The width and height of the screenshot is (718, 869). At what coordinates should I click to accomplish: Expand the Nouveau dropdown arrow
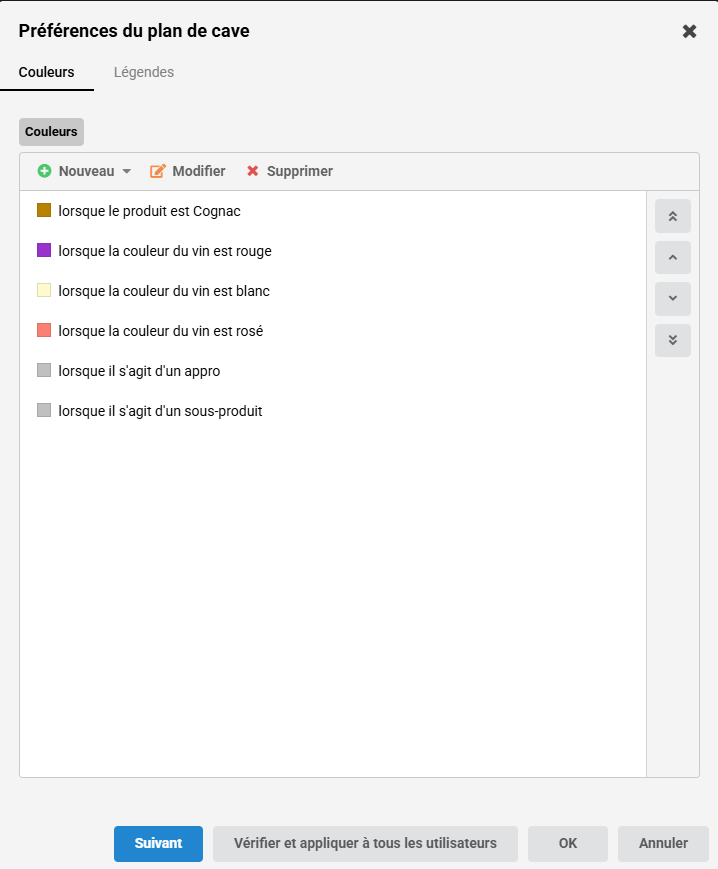[127, 171]
